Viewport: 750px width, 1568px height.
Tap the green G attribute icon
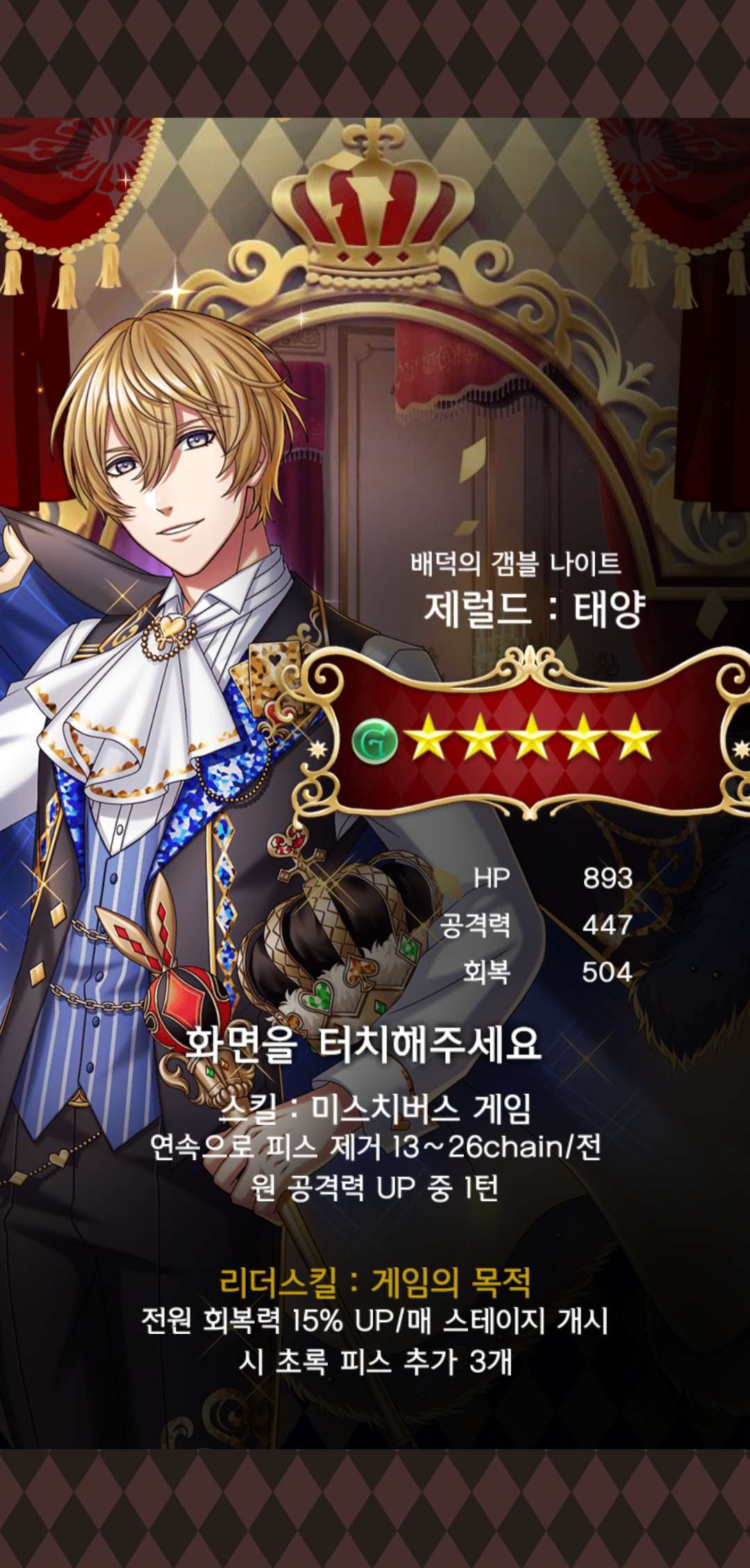coord(375,742)
